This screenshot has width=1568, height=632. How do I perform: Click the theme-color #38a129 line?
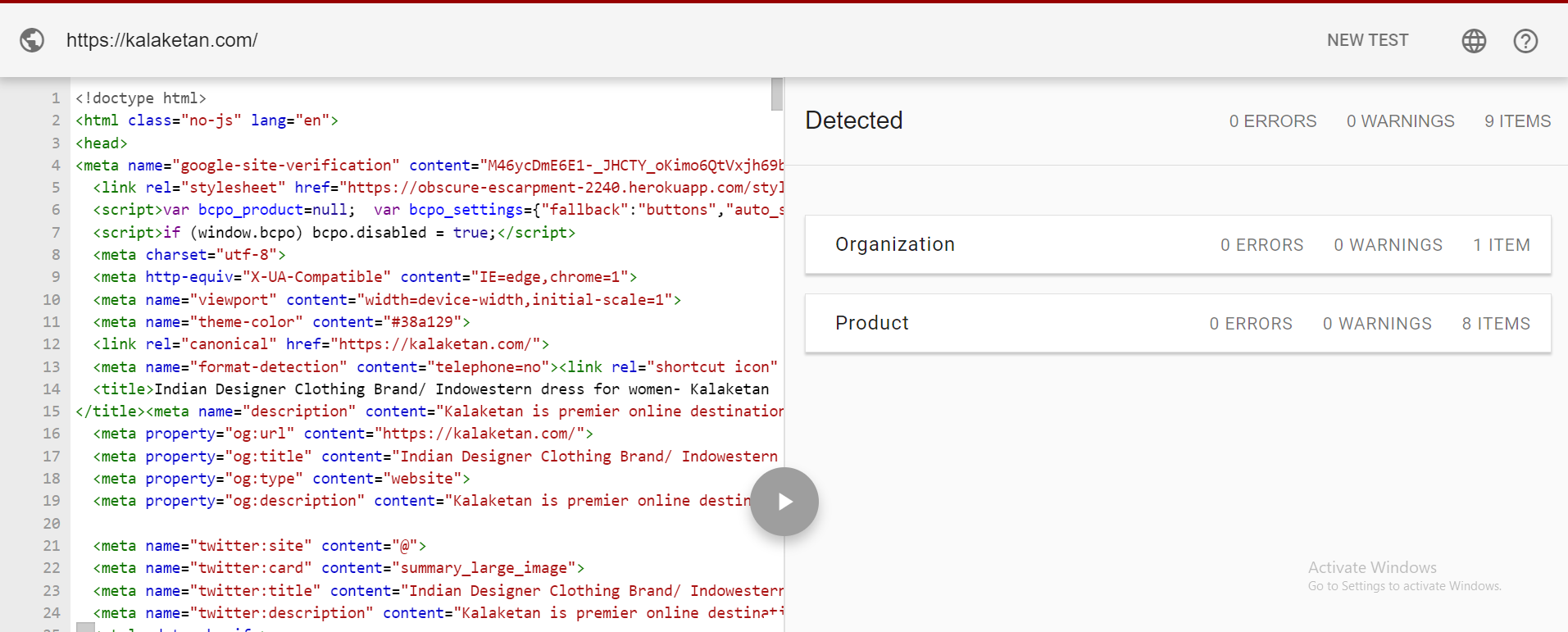click(x=281, y=322)
